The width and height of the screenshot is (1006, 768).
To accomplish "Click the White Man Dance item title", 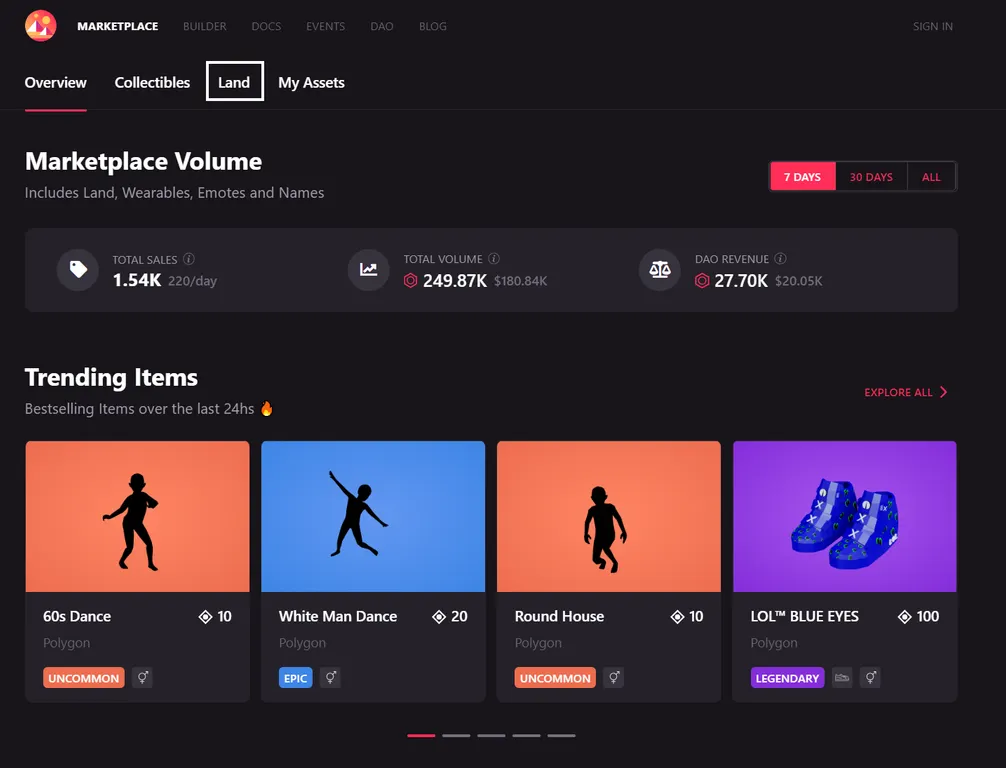I will click(x=338, y=617).
